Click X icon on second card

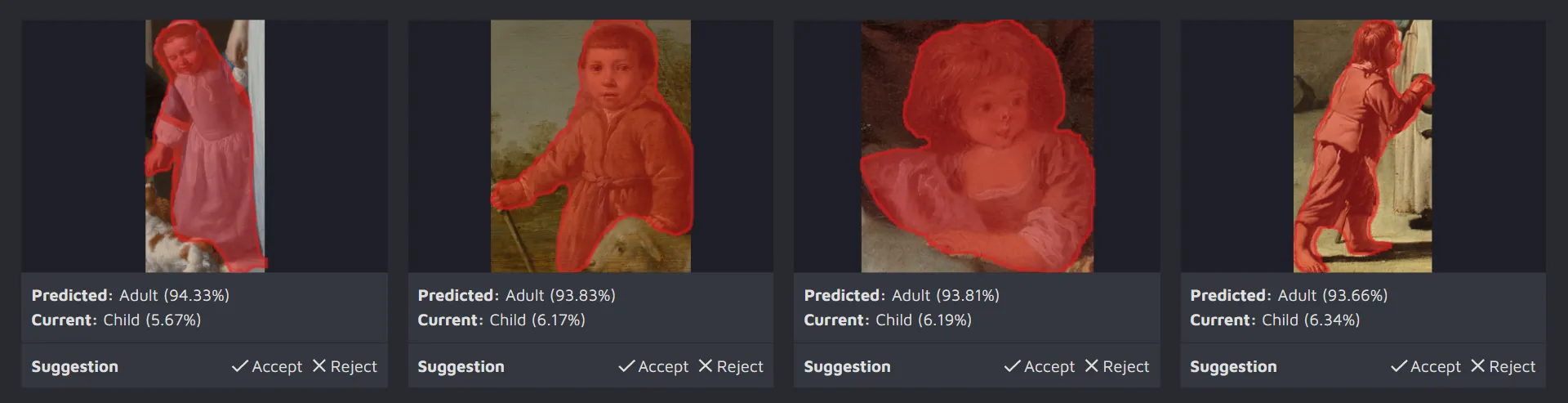[x=706, y=366]
